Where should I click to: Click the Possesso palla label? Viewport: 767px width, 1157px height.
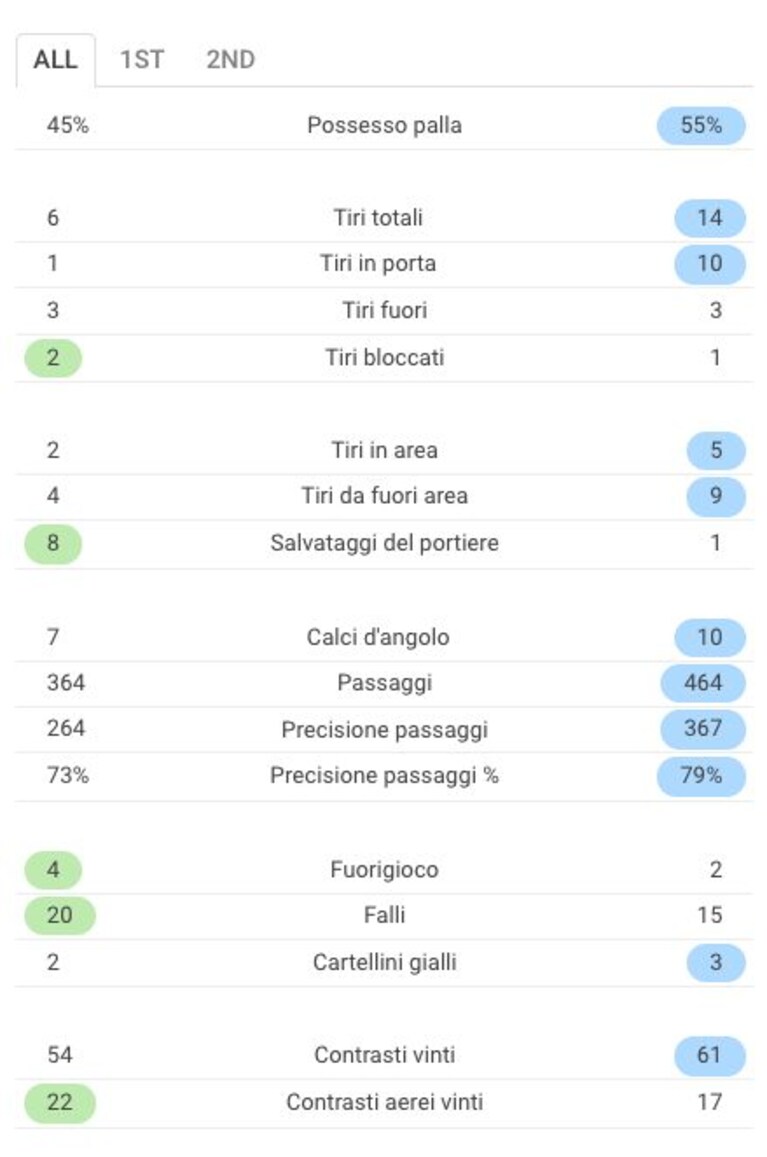tap(385, 125)
